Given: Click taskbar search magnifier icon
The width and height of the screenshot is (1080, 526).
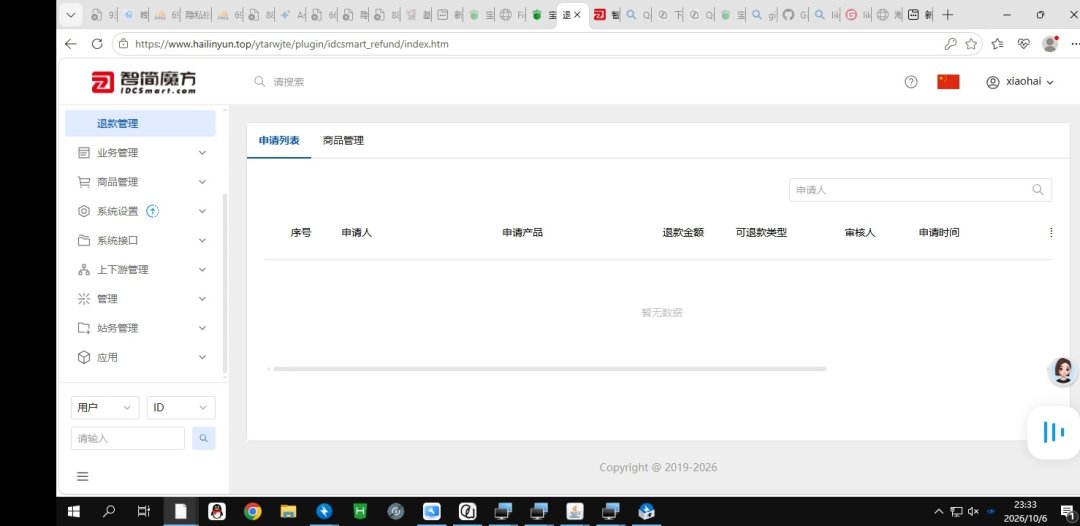Looking at the screenshot, I should pos(109,512).
